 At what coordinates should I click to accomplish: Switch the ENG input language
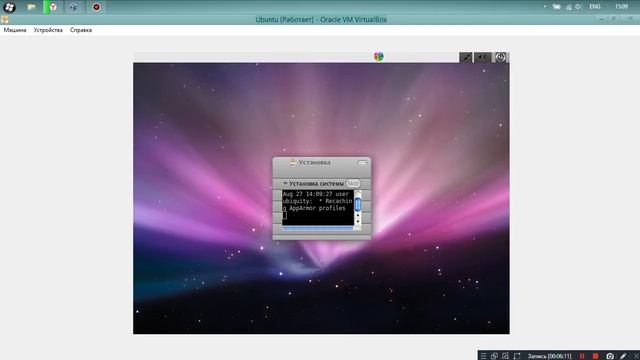click(x=595, y=7)
